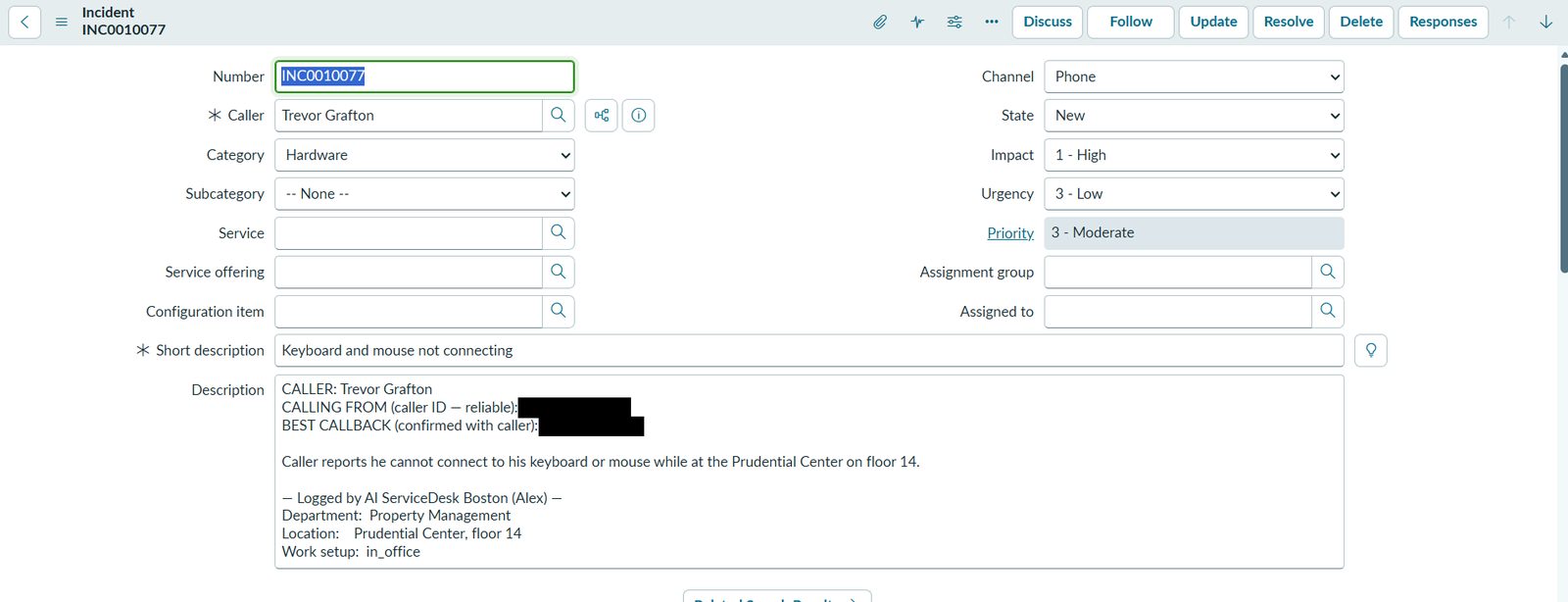
Task: Look up Assigned to with search icon
Action: pos(1328,311)
